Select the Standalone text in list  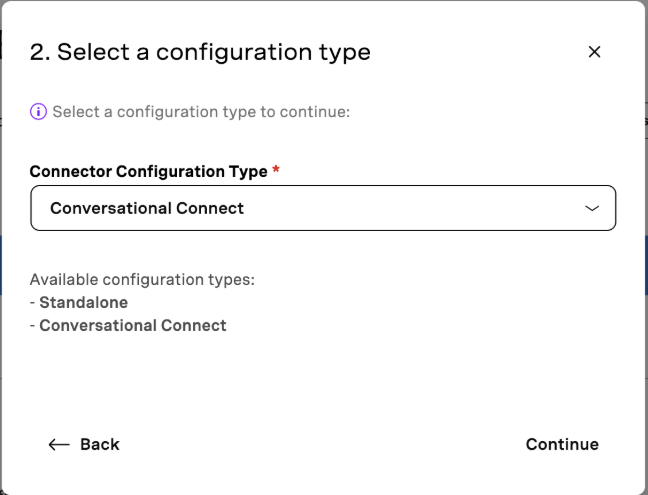coord(83,302)
